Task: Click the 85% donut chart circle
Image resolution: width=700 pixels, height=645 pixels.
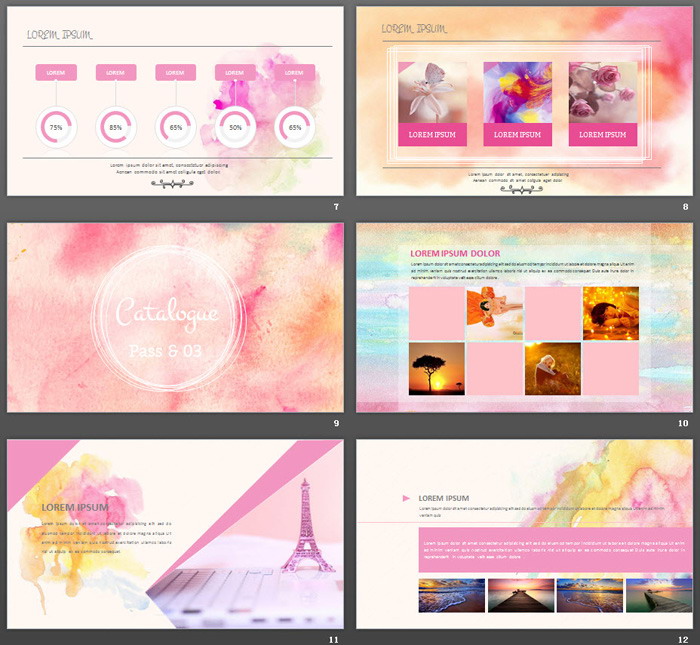Action: (116, 128)
